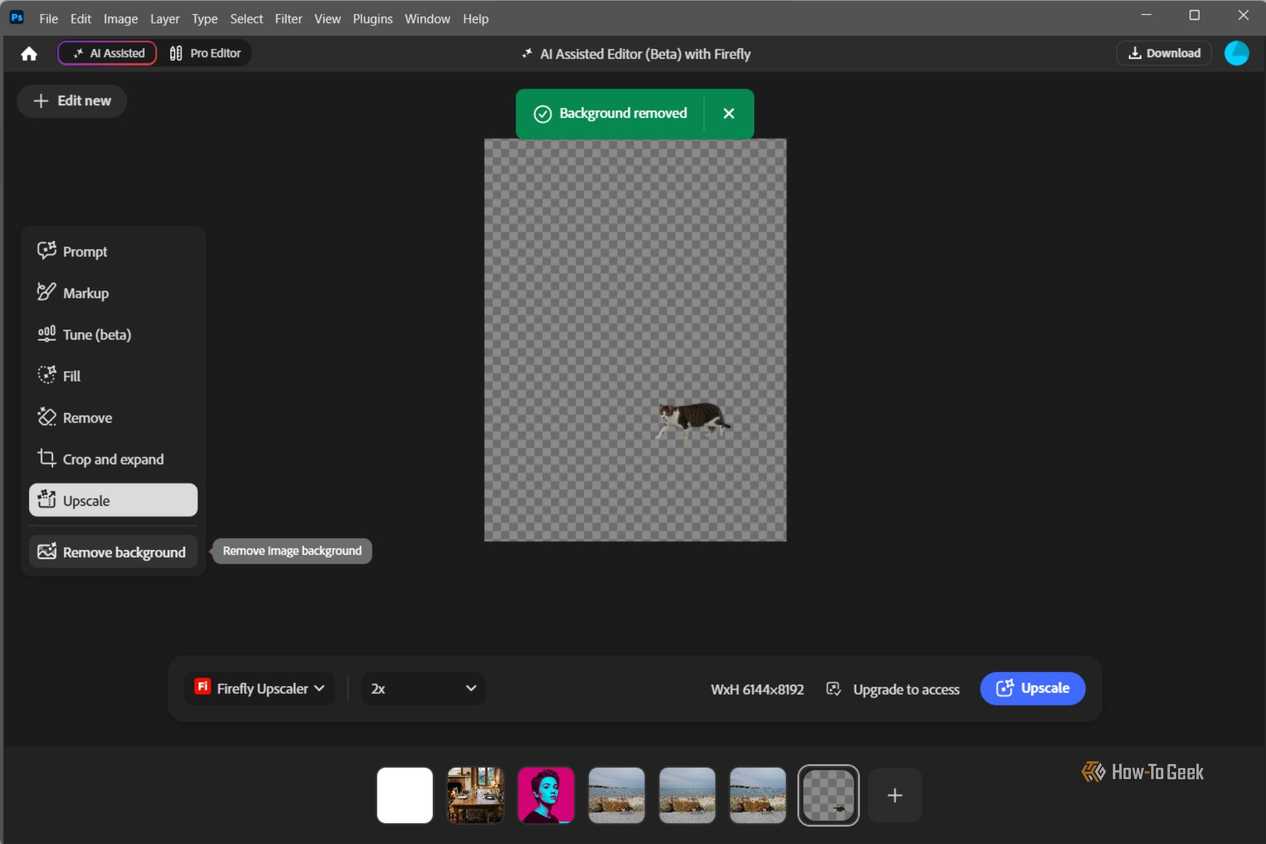
Task: Dismiss the Background removed notification
Action: coord(729,114)
